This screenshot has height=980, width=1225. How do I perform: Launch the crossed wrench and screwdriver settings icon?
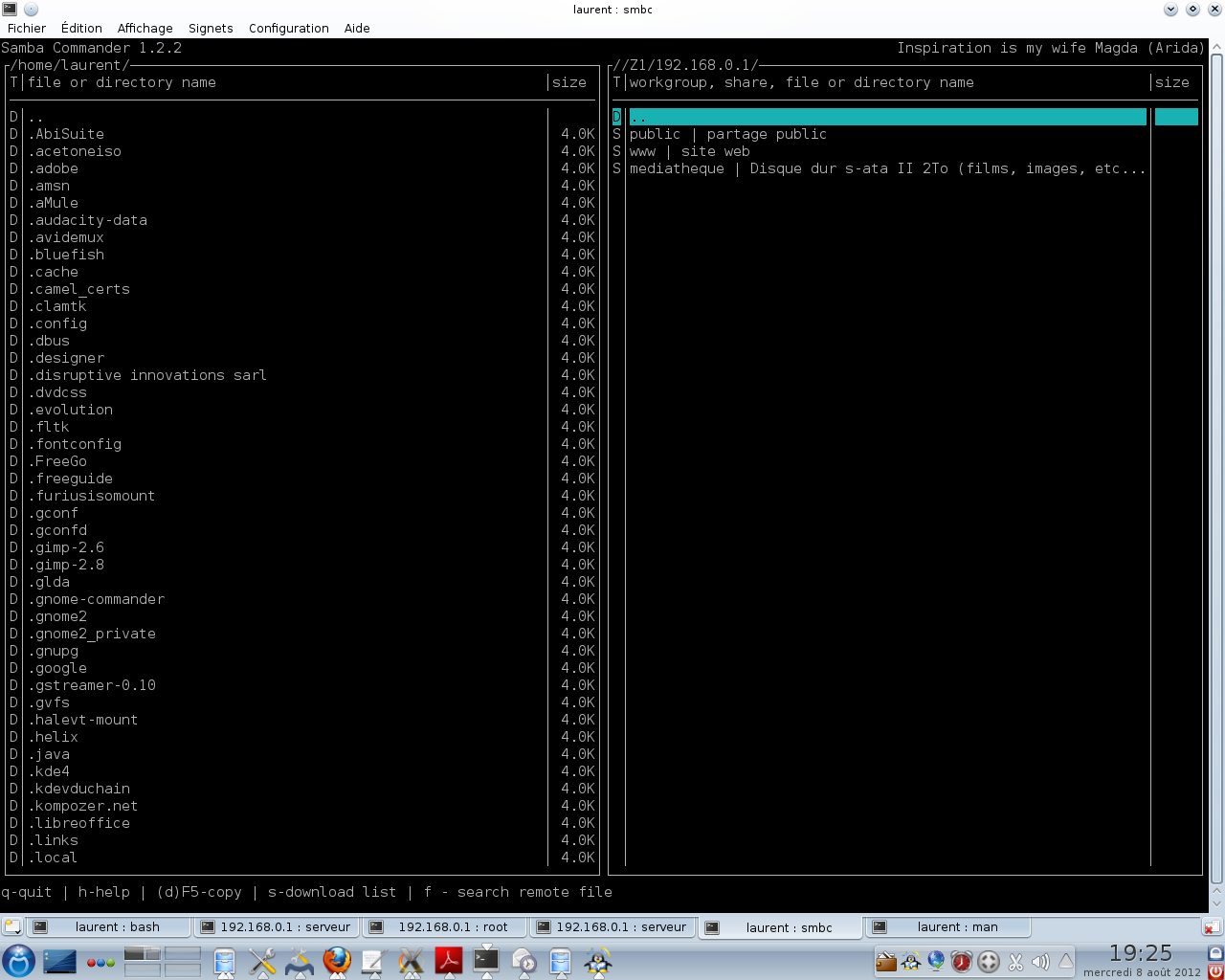pyautogui.click(x=261, y=962)
